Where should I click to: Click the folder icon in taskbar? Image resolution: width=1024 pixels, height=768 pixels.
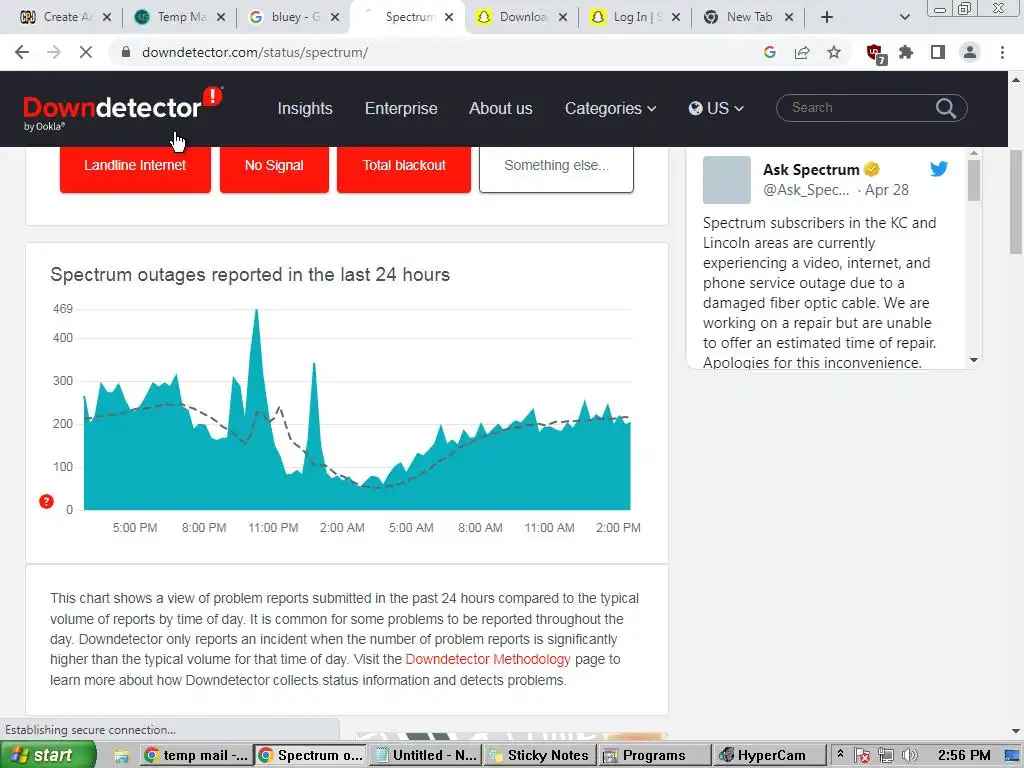(x=121, y=756)
